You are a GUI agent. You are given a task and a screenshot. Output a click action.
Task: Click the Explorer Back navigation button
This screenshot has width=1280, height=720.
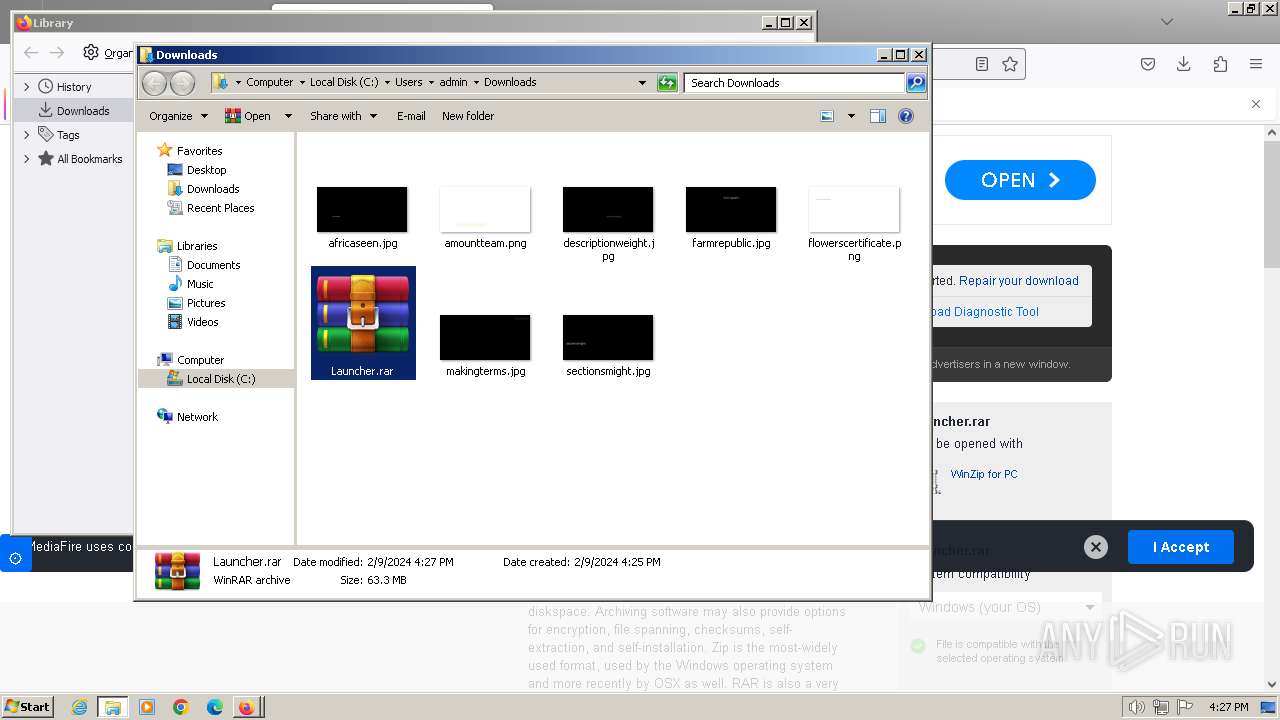tap(154, 83)
